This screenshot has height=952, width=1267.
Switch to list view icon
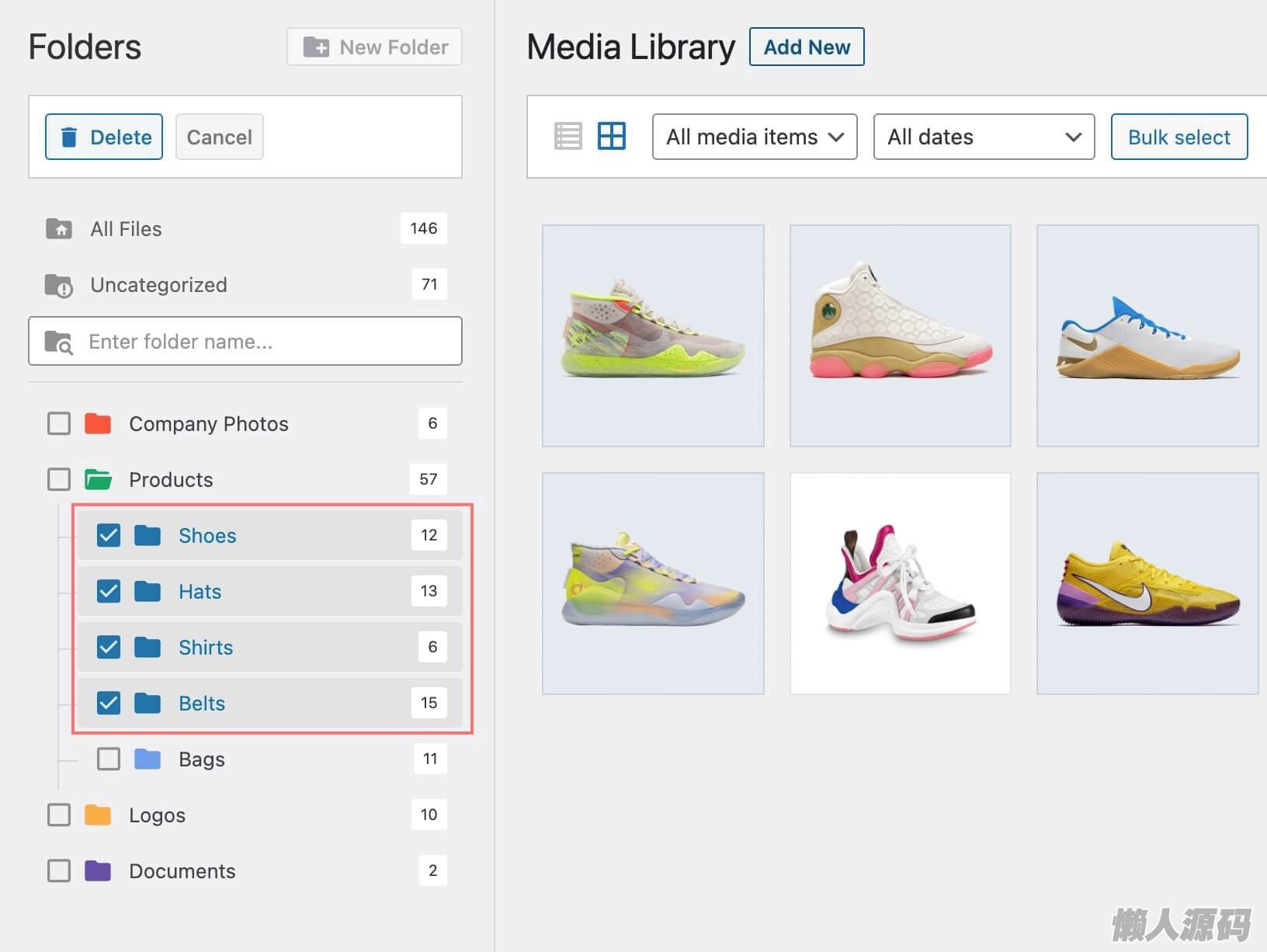tap(568, 137)
